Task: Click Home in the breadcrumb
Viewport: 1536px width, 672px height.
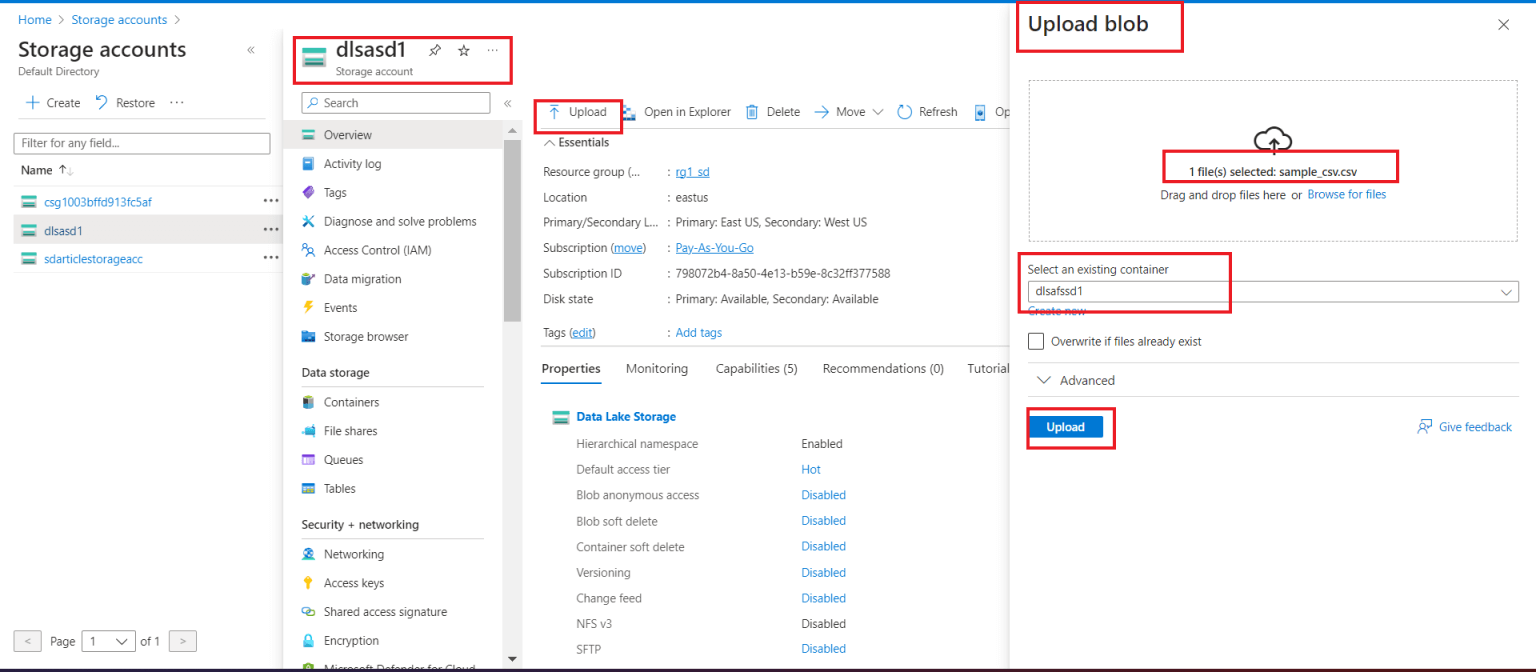Action: (x=34, y=20)
